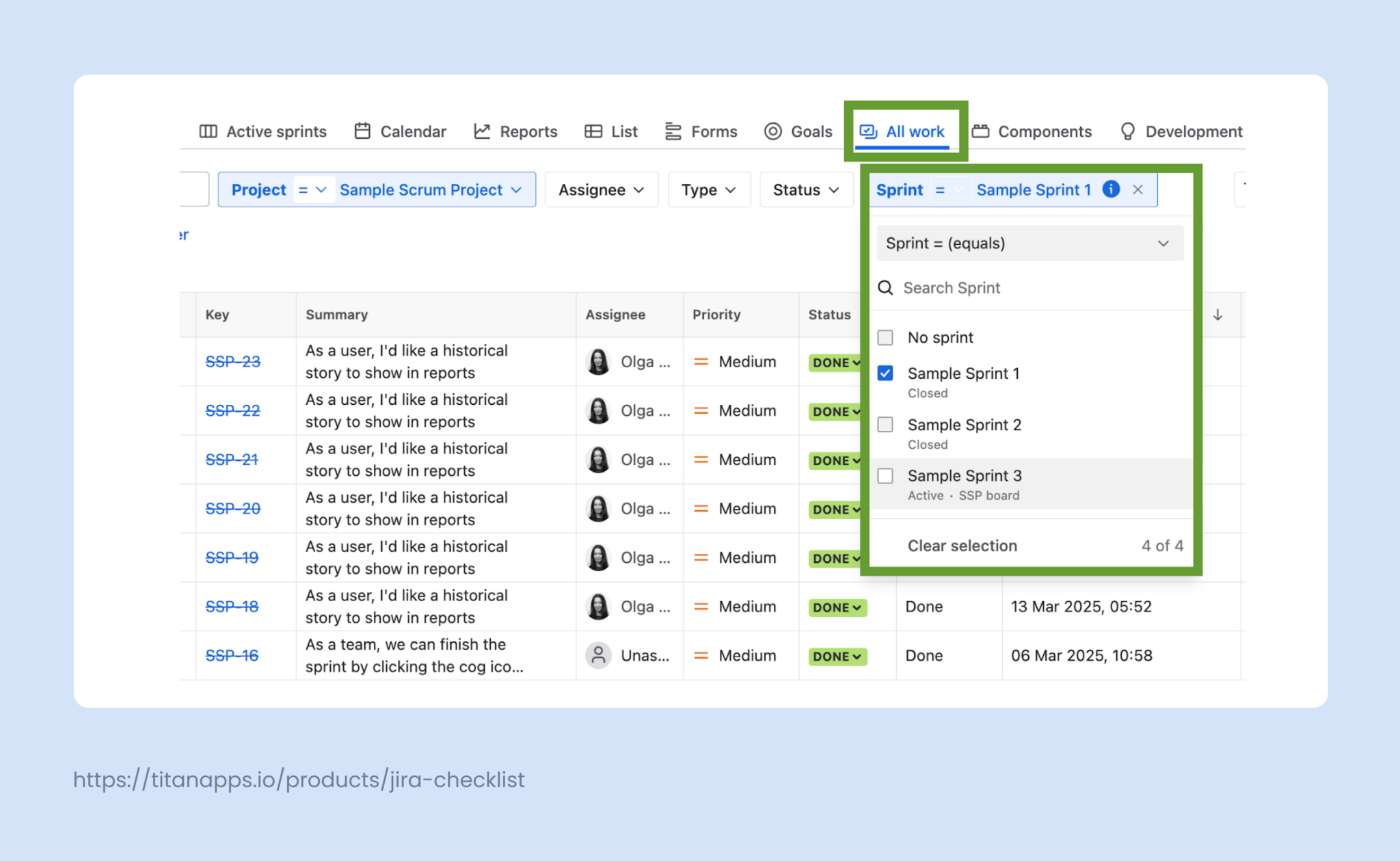Viewport: 1400px width, 861px height.
Task: Open issue SSP-22 link
Action: 232,410
